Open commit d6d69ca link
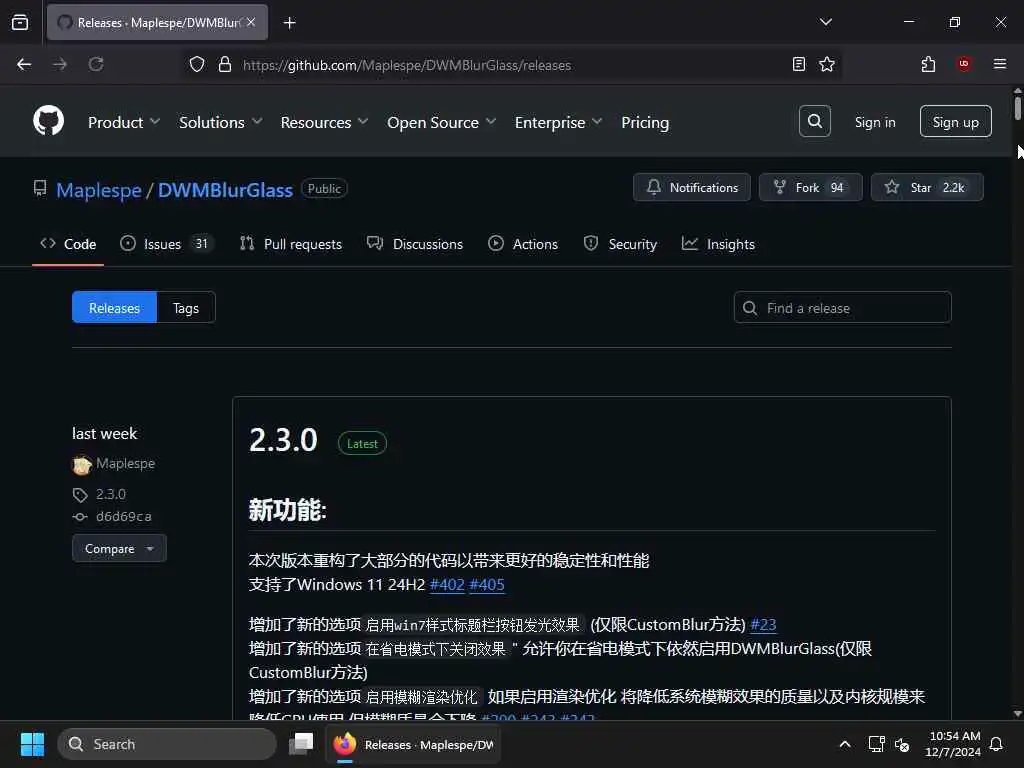This screenshot has width=1024, height=768. point(123,517)
